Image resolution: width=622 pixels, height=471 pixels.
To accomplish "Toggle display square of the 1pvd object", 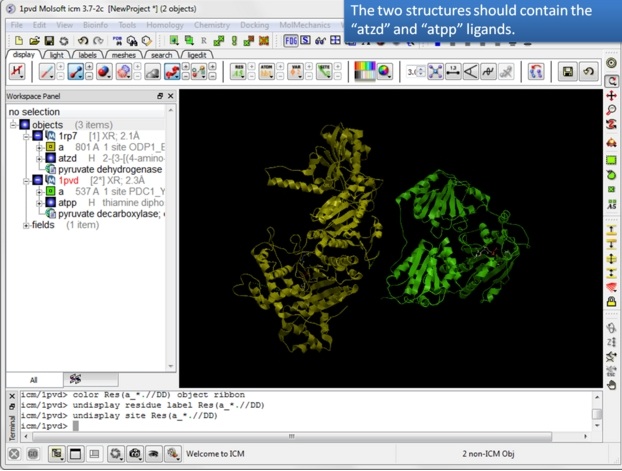I will 37,180.
